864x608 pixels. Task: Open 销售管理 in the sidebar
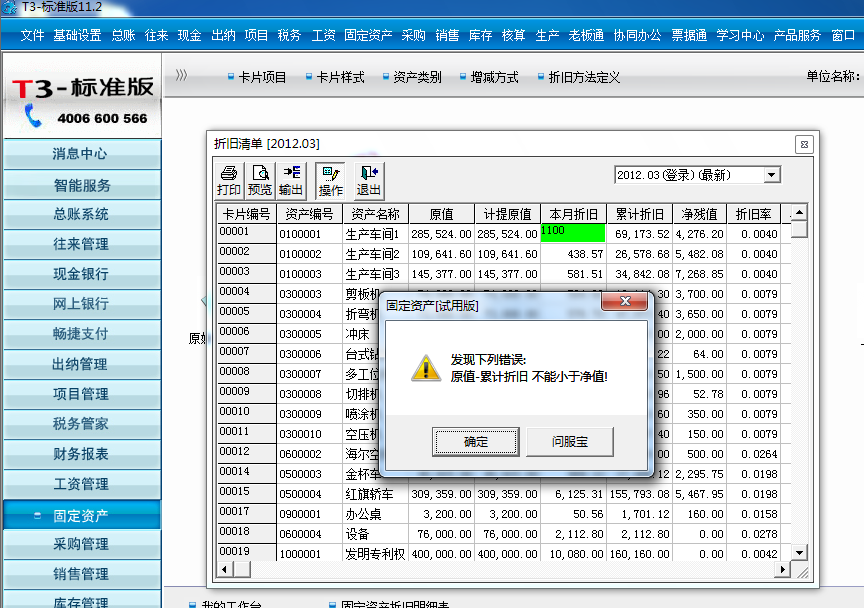82,574
